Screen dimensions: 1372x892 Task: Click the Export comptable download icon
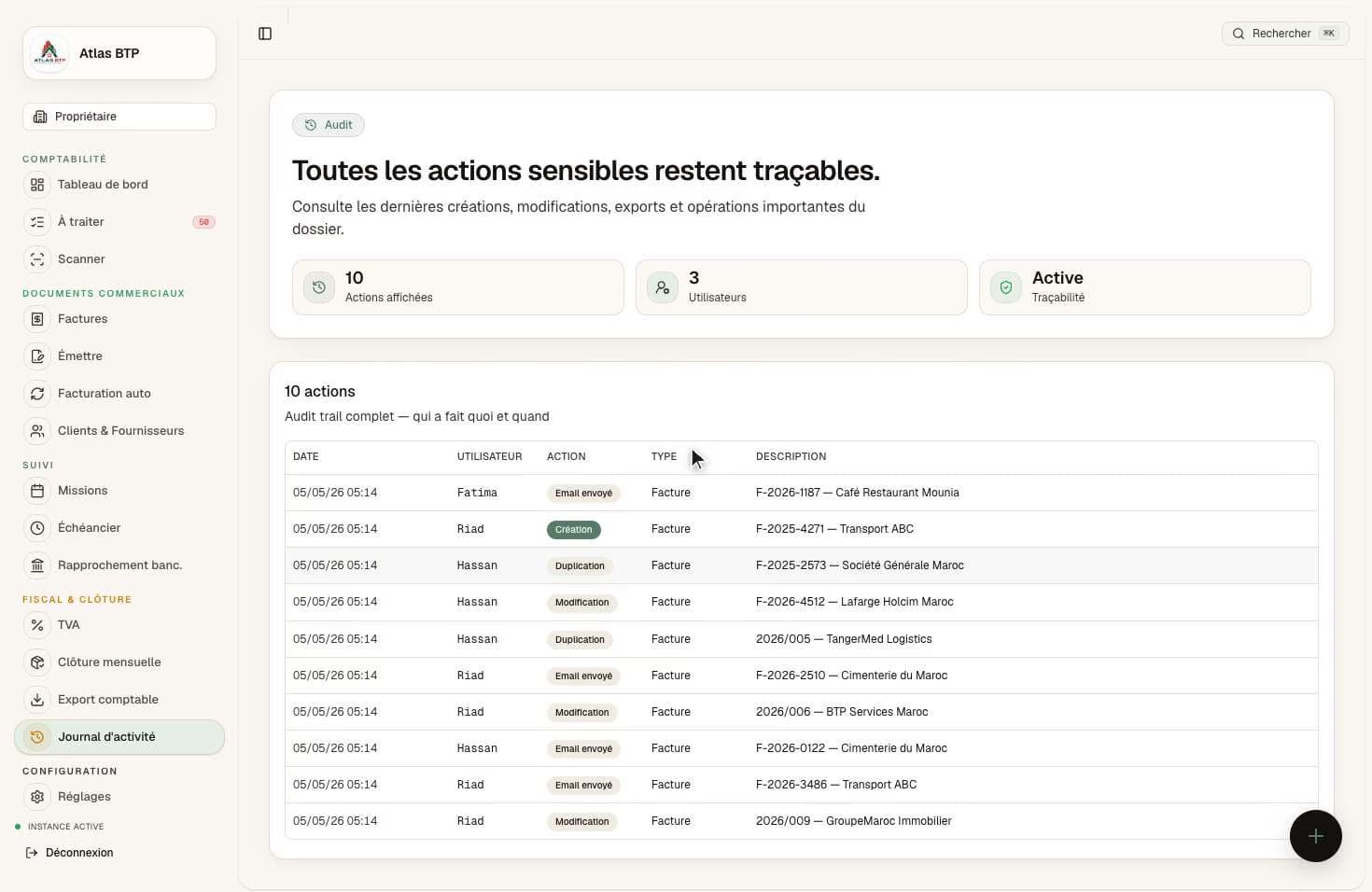coord(37,700)
